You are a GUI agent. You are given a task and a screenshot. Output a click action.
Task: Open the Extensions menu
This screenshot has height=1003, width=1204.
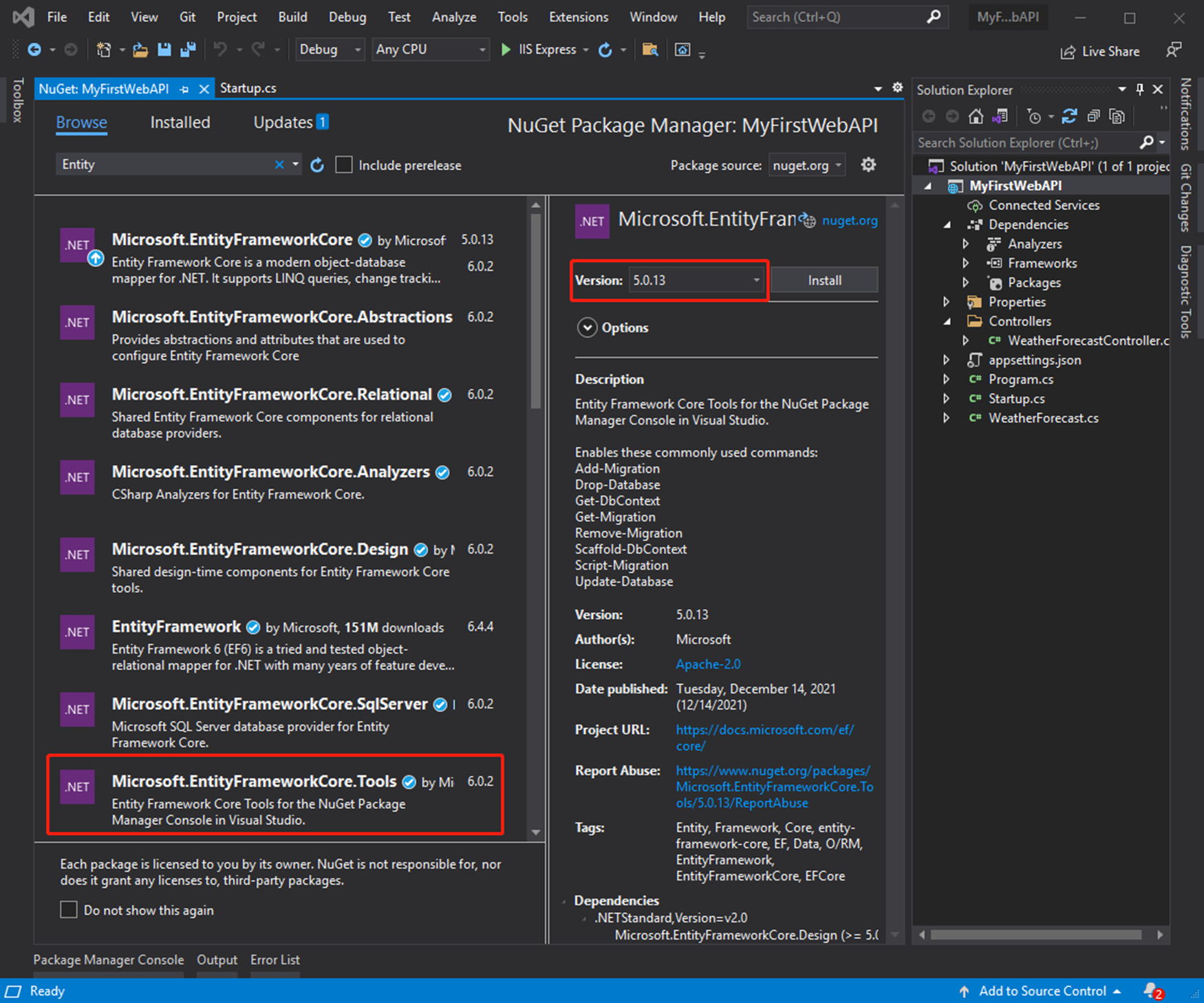pos(579,17)
